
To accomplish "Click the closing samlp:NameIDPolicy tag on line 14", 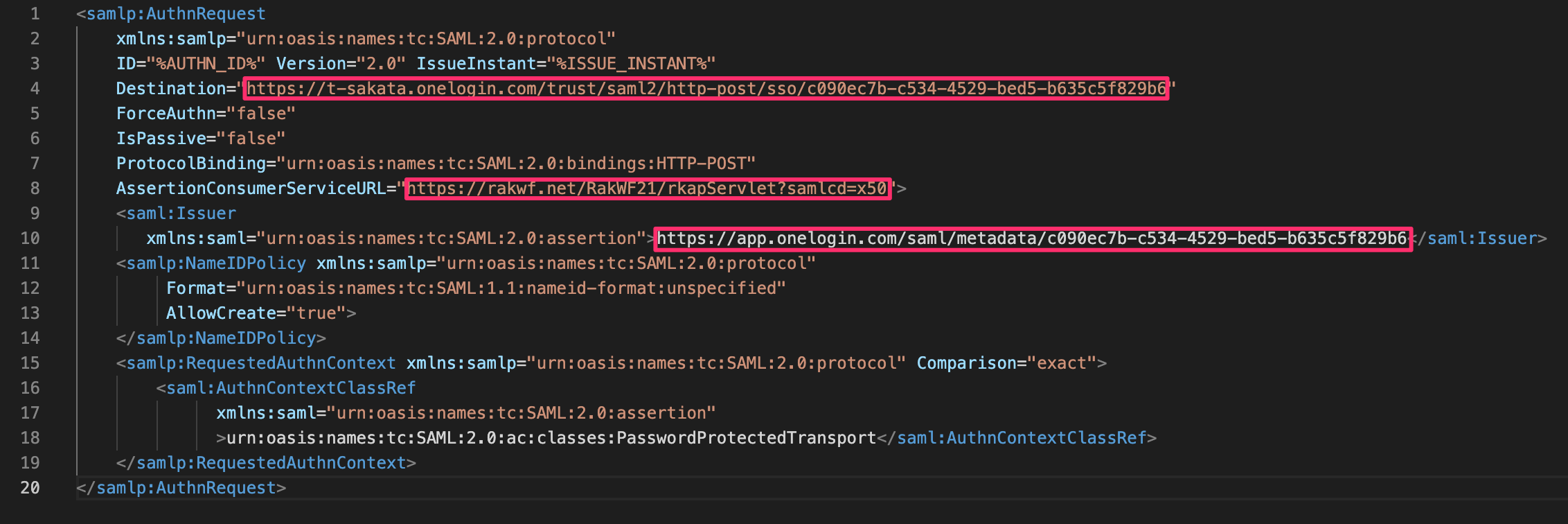I will tap(222, 338).
